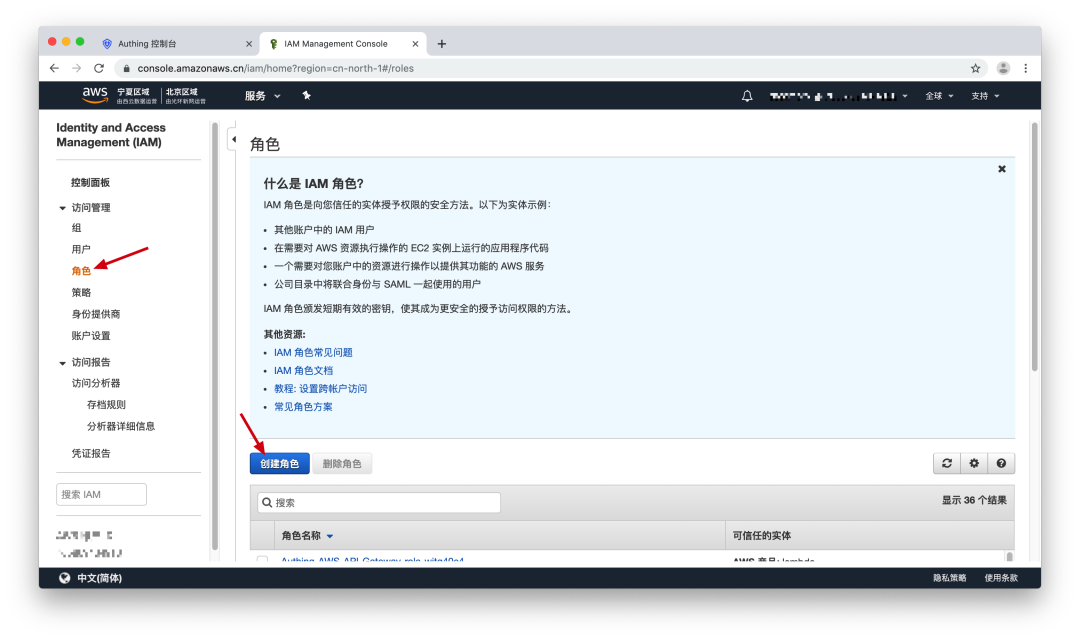Viewport: 1080px width, 640px height.
Task: Open 身份提供商 in sidebar
Action: 96,314
